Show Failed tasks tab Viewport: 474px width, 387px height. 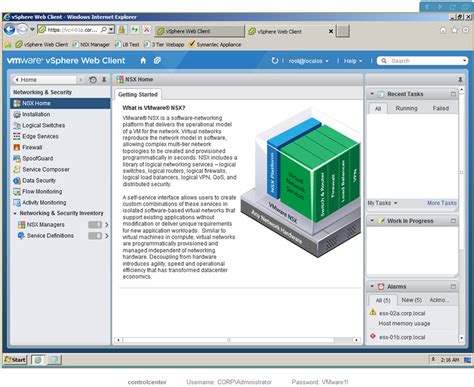pyautogui.click(x=440, y=108)
